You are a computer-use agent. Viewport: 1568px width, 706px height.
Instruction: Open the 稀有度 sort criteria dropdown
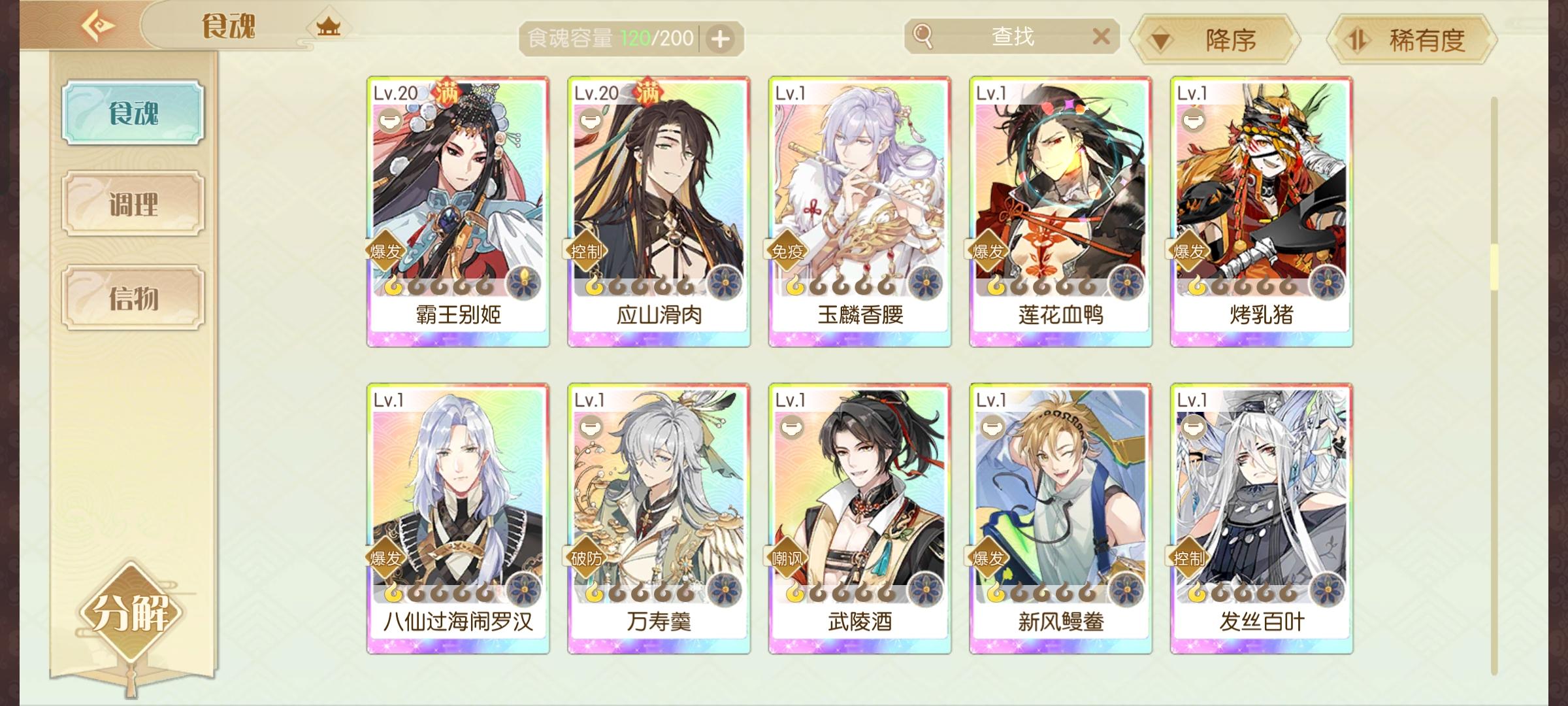tap(1411, 40)
